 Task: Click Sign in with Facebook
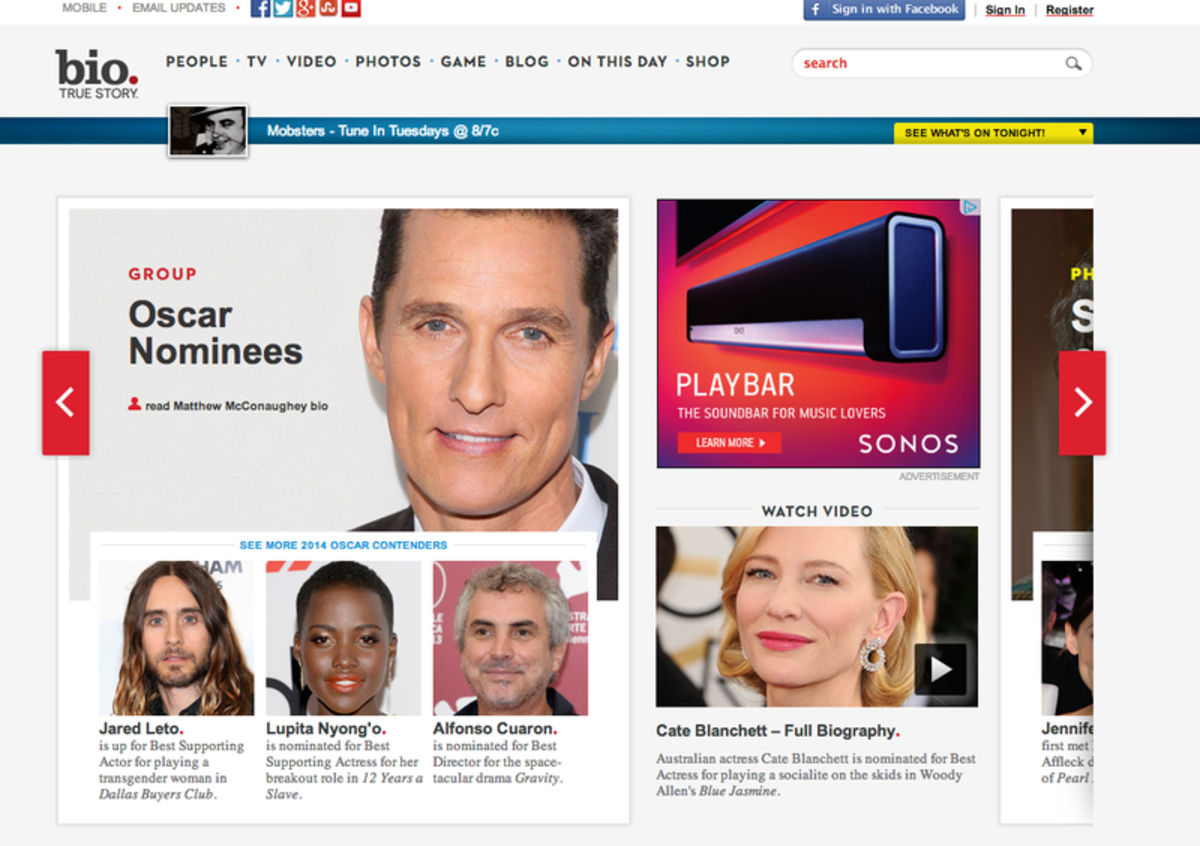tap(883, 10)
